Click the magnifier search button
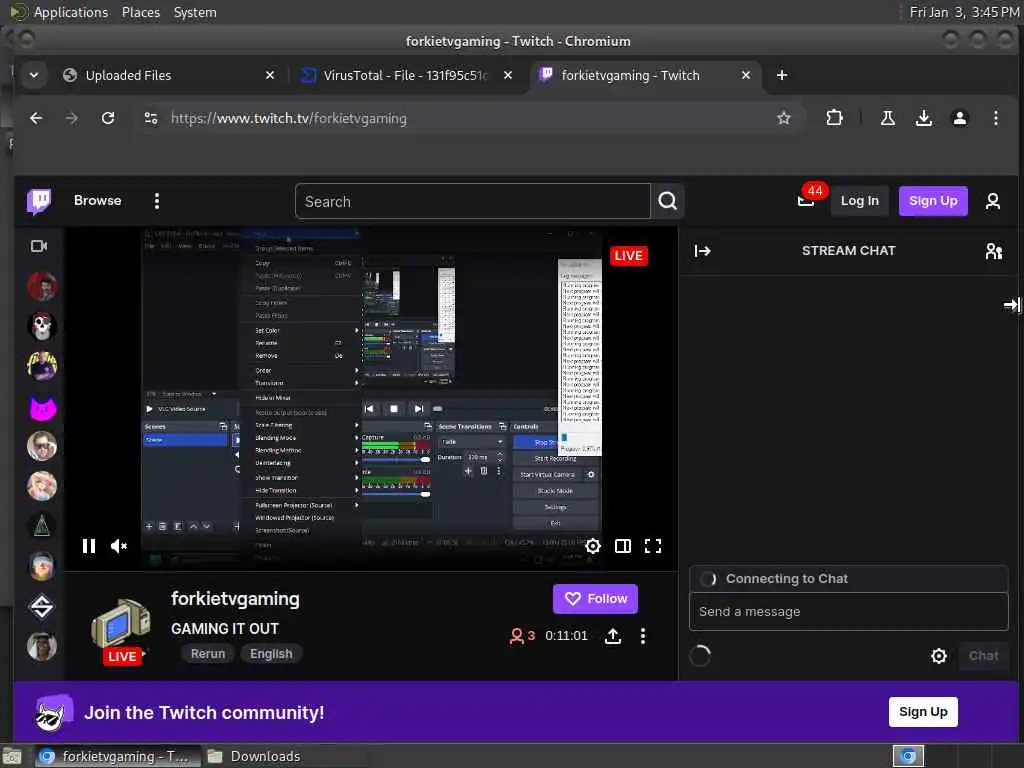1024x768 pixels. (x=667, y=201)
